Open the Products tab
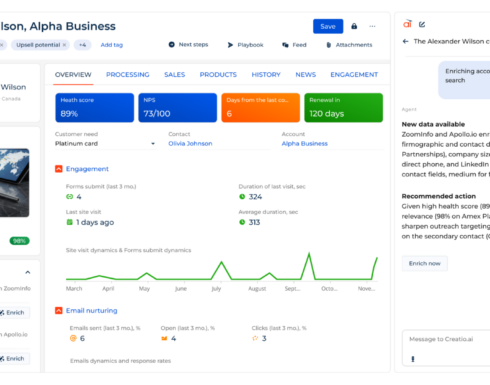490x385 pixels. point(218,75)
